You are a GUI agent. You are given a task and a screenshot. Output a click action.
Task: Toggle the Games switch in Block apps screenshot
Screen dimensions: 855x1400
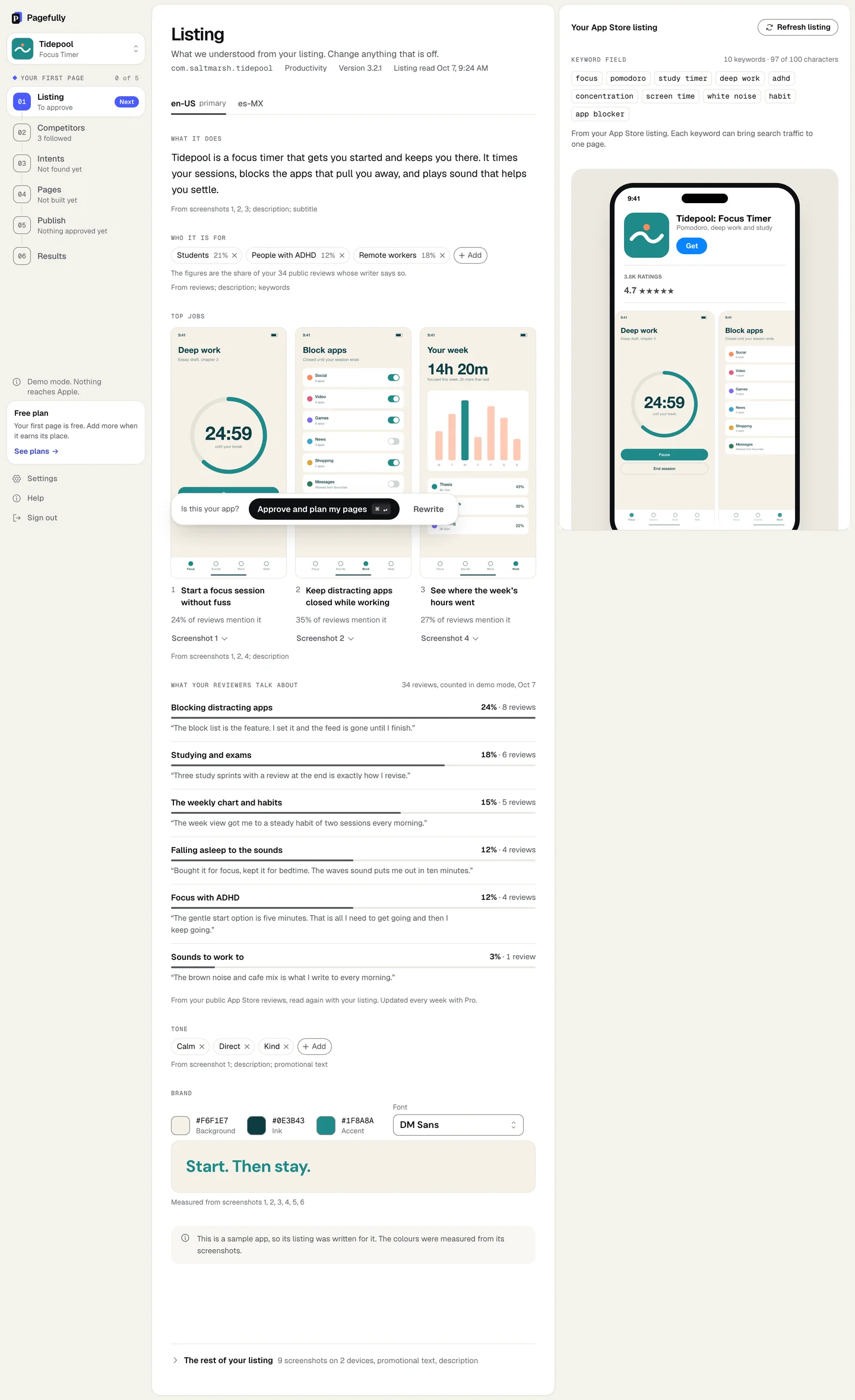(394, 421)
